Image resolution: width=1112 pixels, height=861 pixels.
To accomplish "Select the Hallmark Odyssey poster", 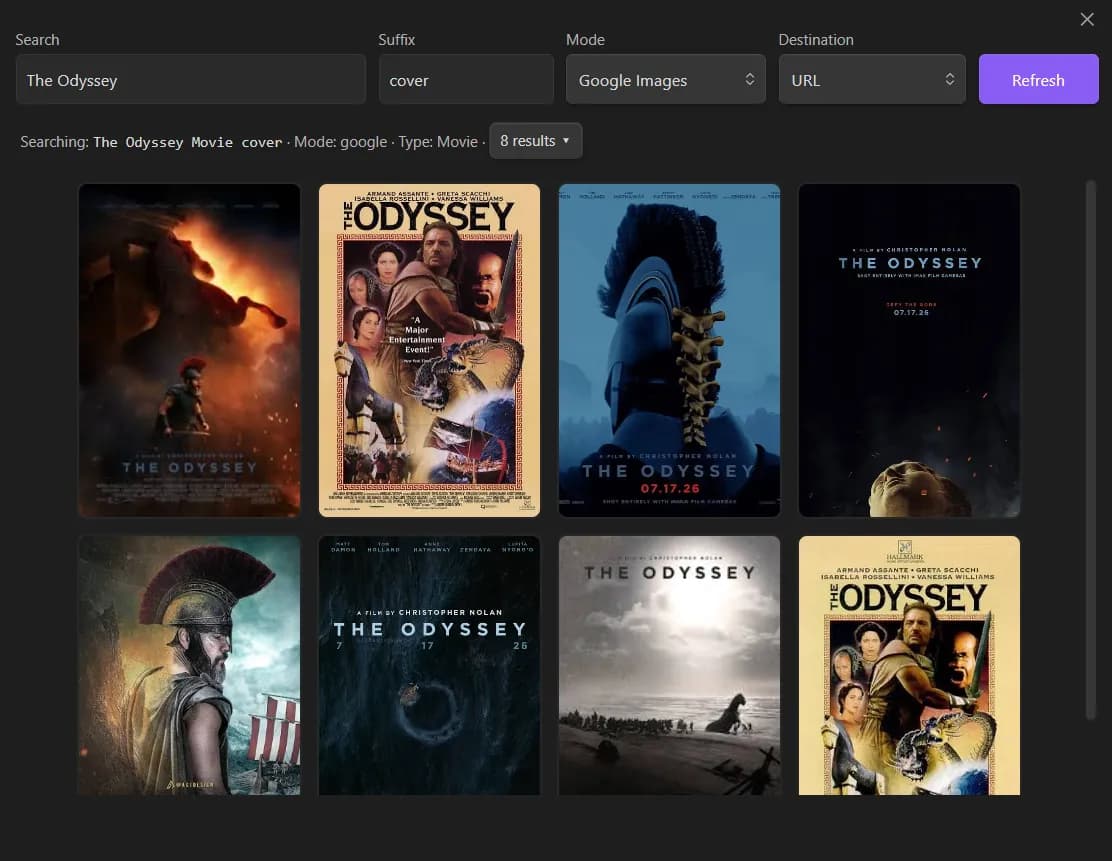I will pos(909,665).
